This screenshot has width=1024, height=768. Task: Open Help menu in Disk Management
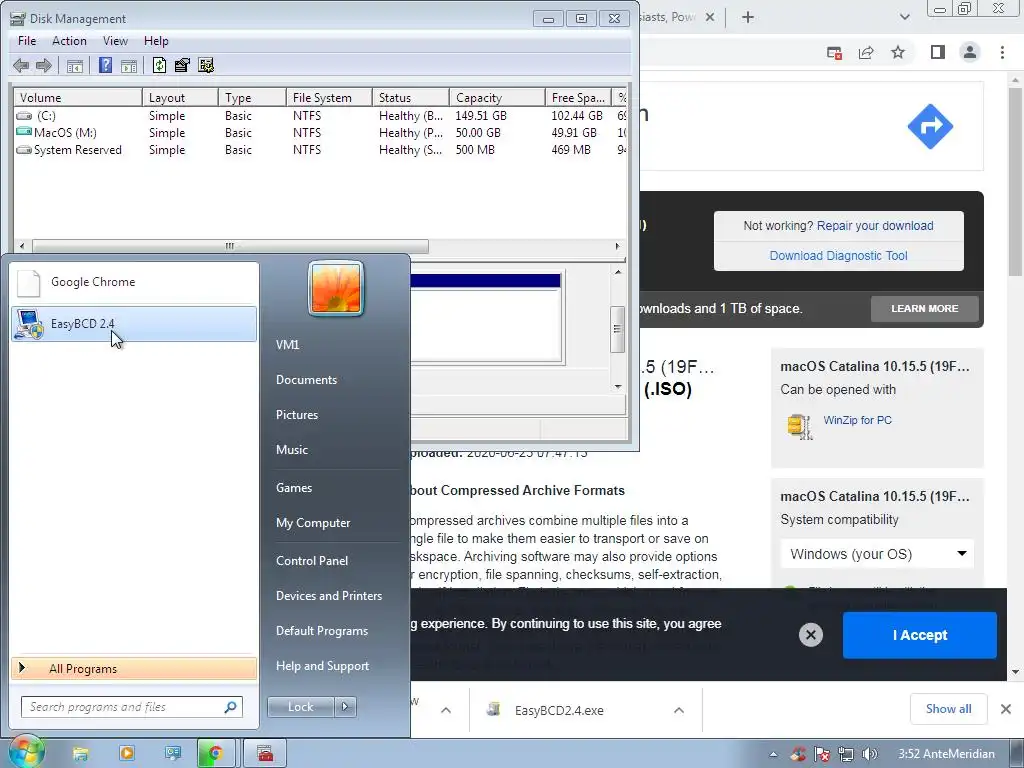(156, 40)
